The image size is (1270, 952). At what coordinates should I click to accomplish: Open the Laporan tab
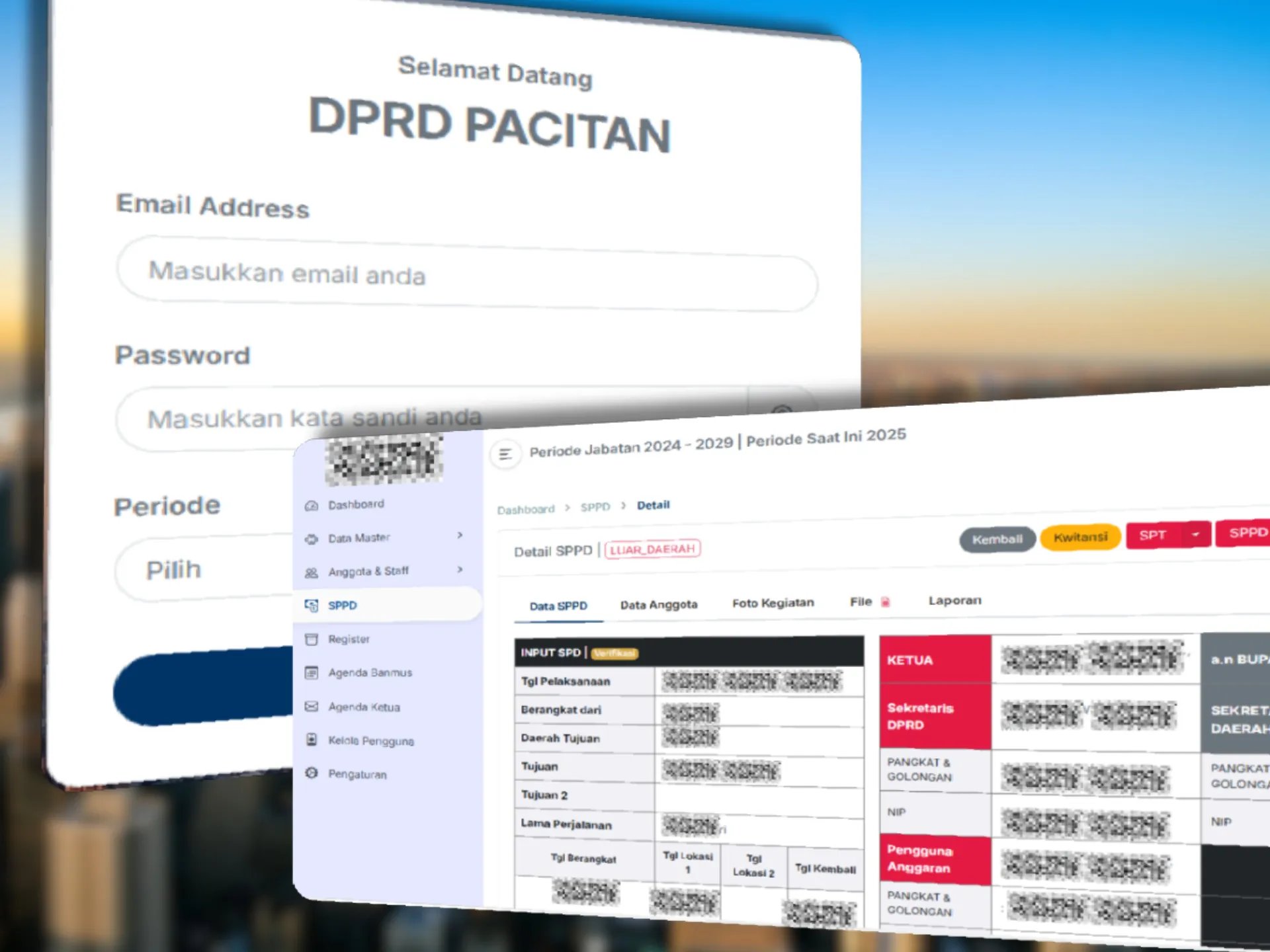click(x=954, y=600)
